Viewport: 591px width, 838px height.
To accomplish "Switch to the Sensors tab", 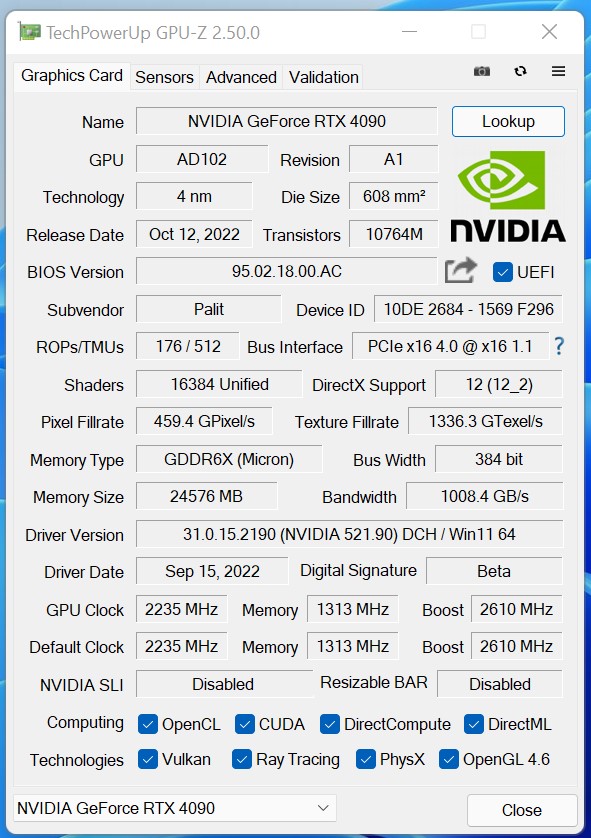I will tap(164, 77).
